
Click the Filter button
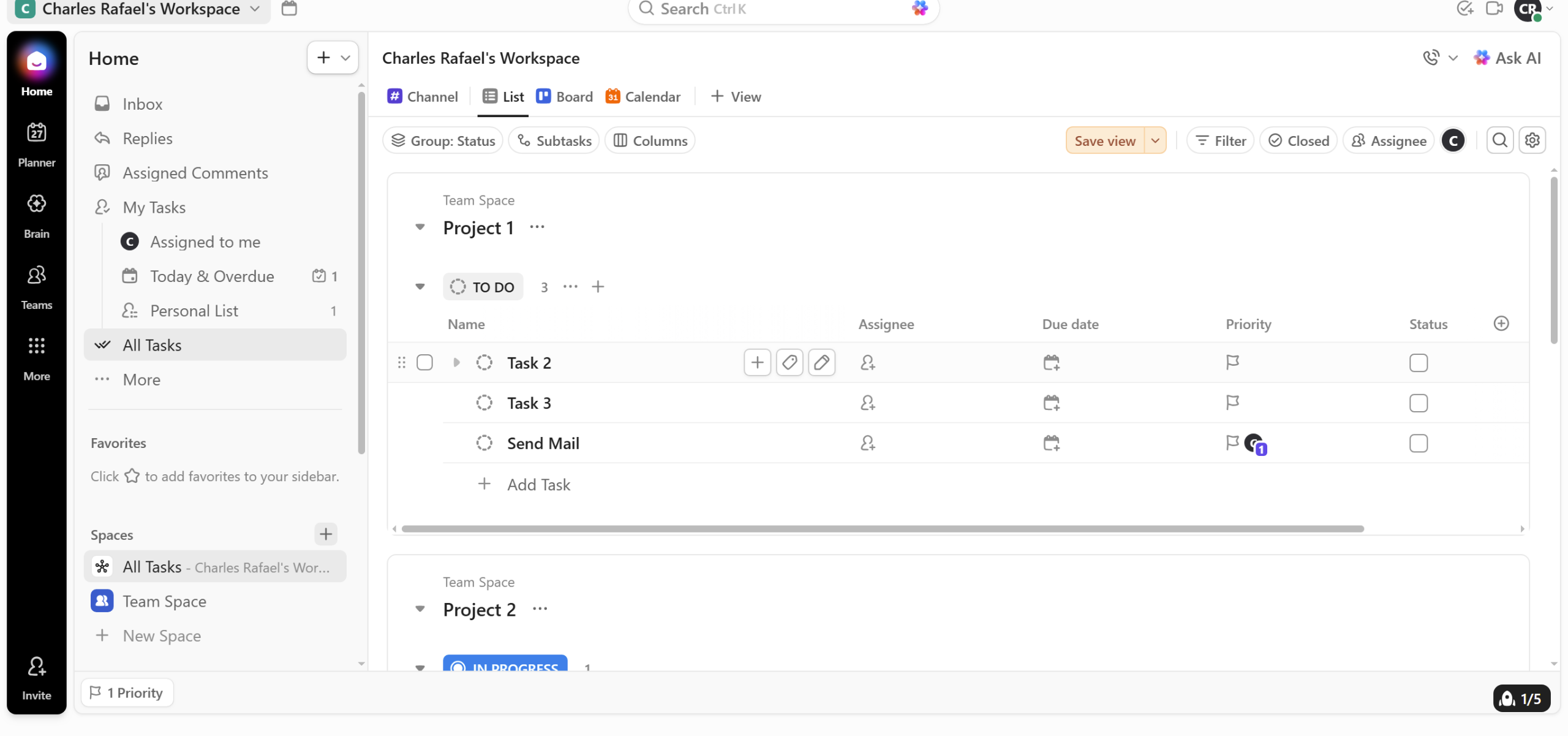(1220, 140)
